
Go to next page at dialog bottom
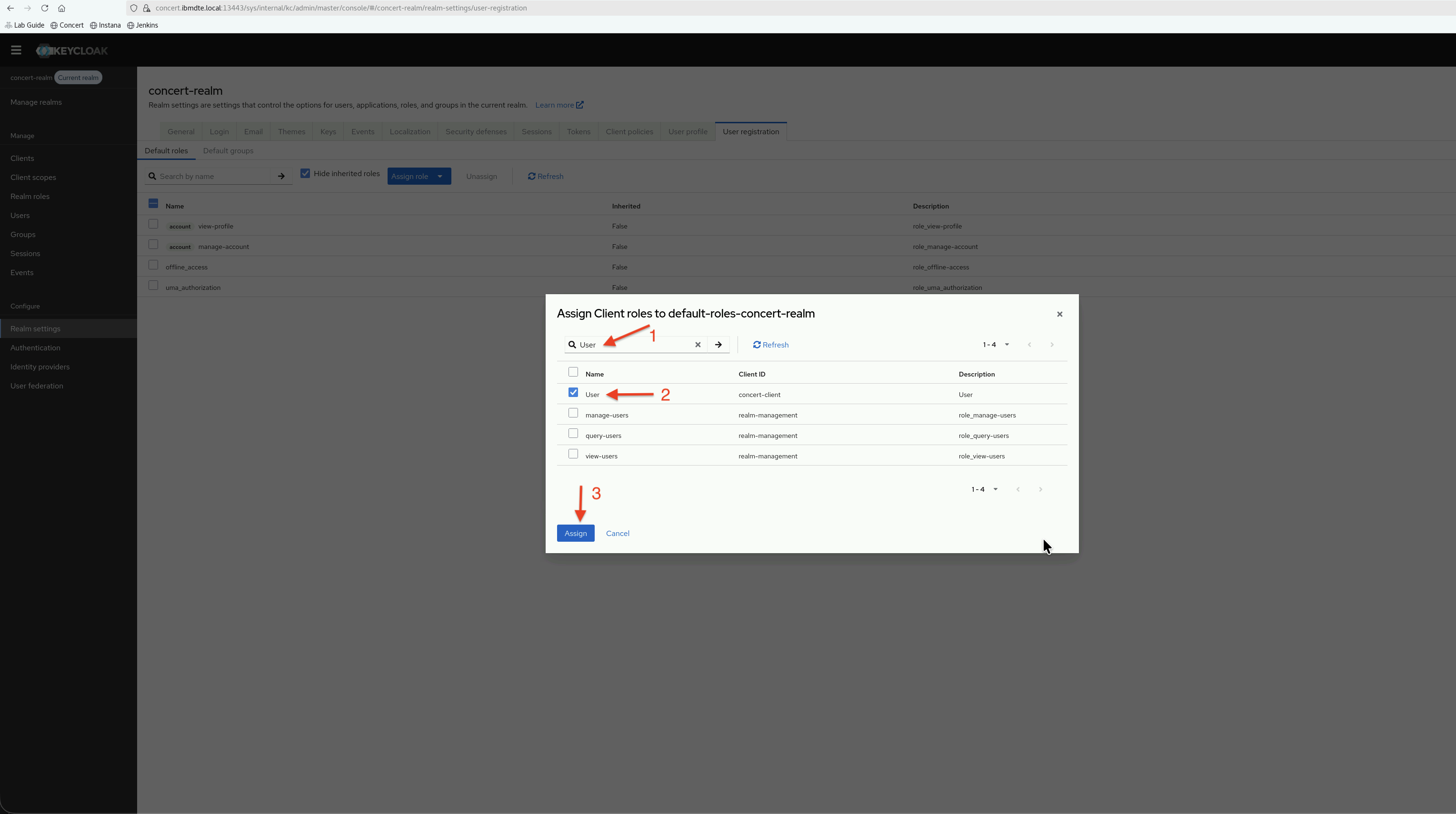1040,489
